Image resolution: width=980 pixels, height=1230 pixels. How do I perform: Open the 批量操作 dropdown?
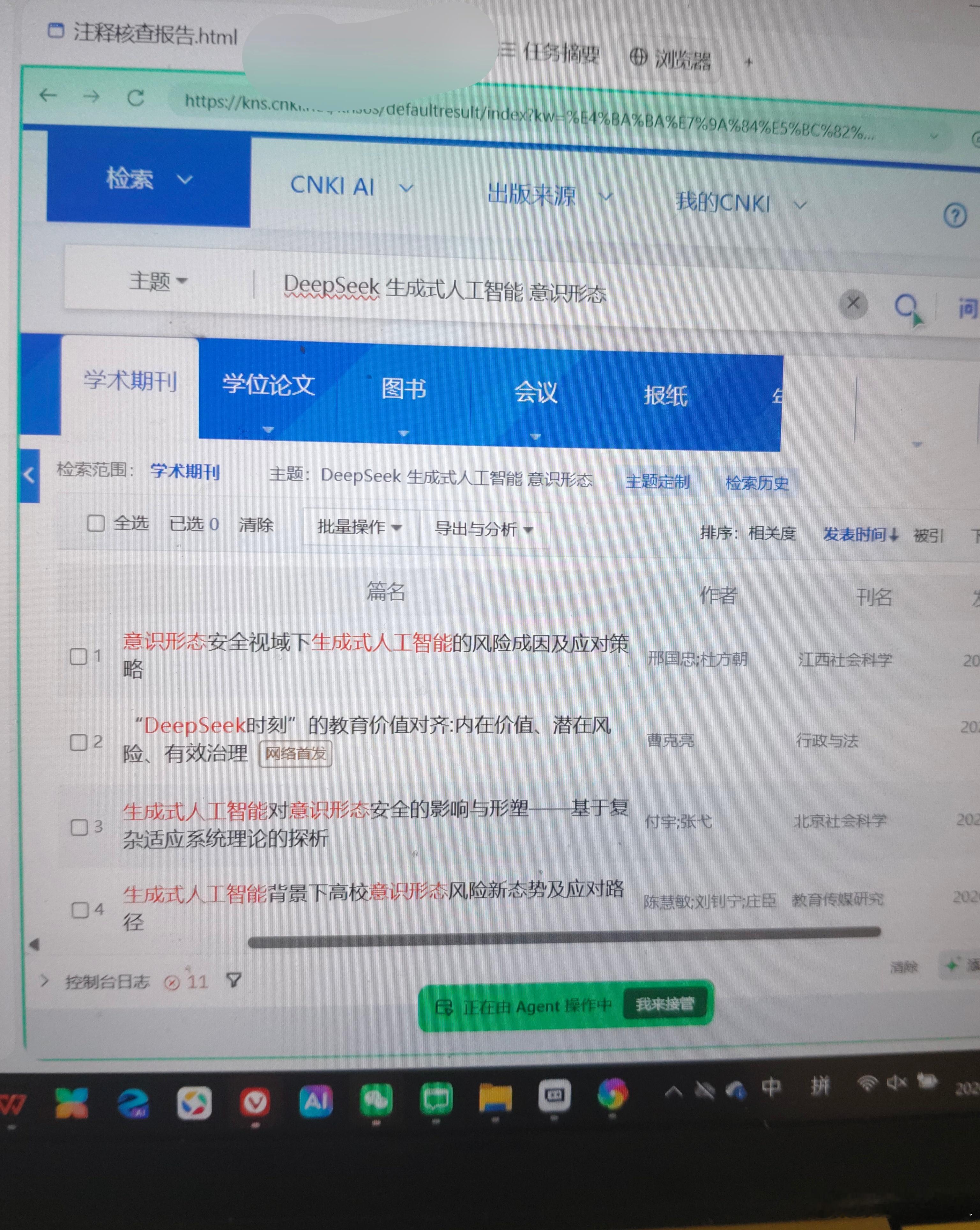pyautogui.click(x=360, y=527)
